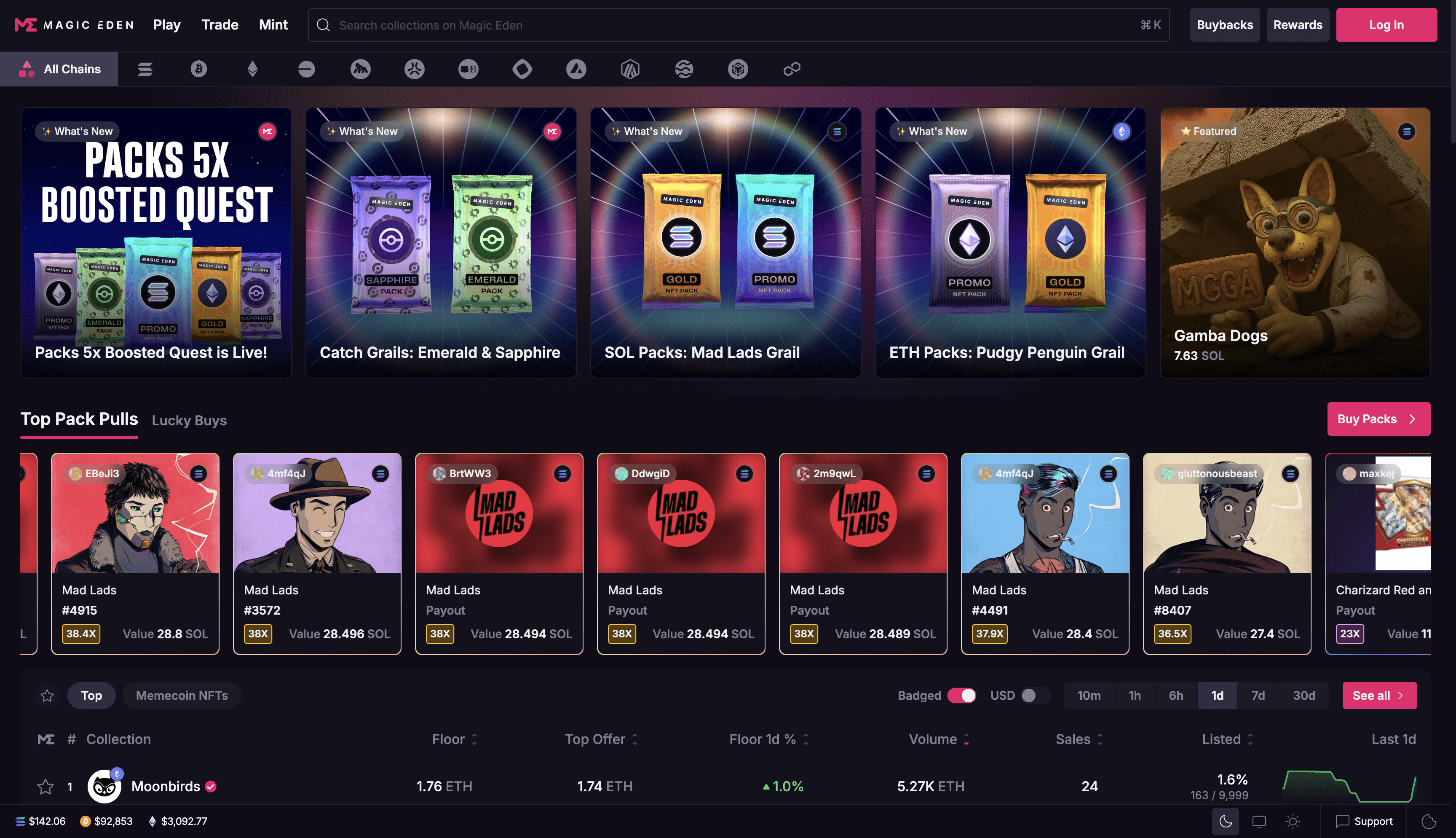Screen dimensions: 1456x838
Task: Switch to Lucky Buys tab
Action: pyautogui.click(x=189, y=421)
